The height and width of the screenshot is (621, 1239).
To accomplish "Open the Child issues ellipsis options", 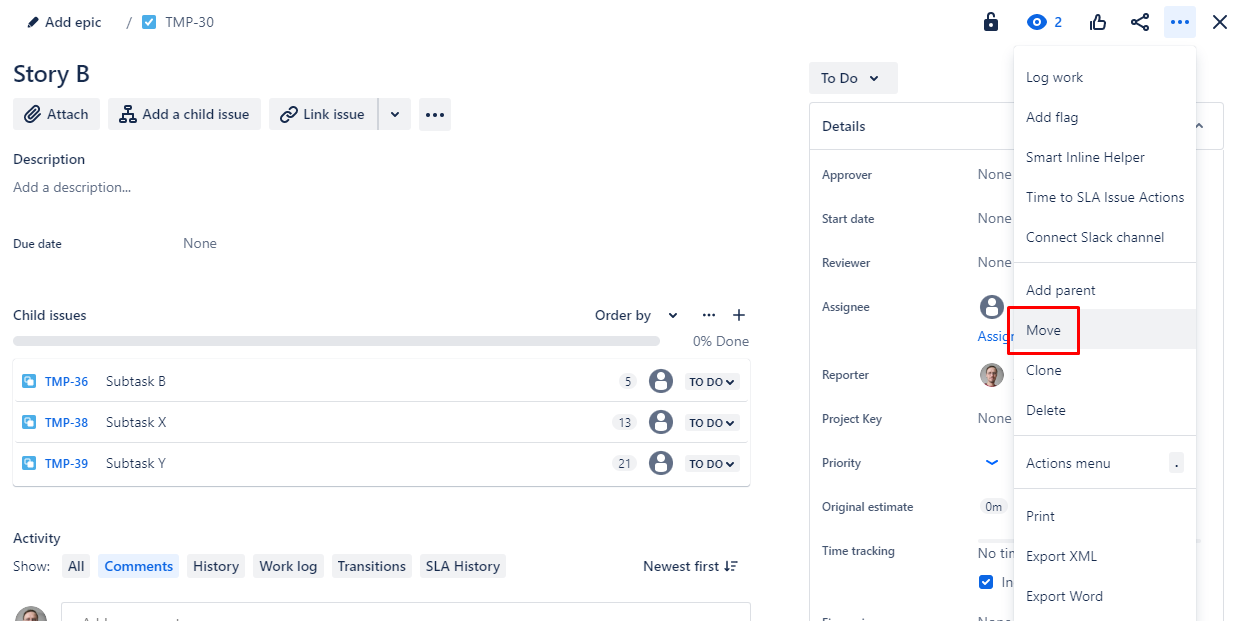I will coord(709,315).
